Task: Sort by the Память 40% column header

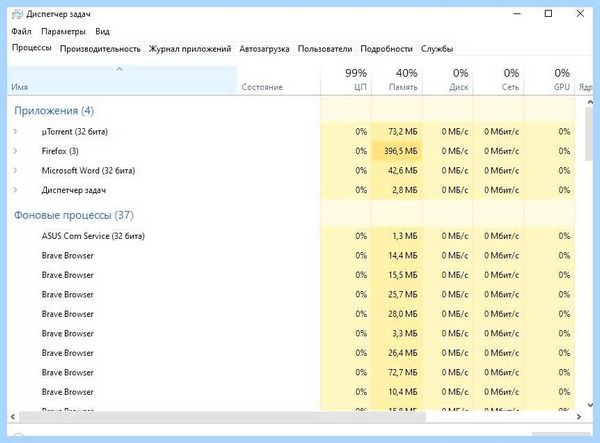Action: 396,80
